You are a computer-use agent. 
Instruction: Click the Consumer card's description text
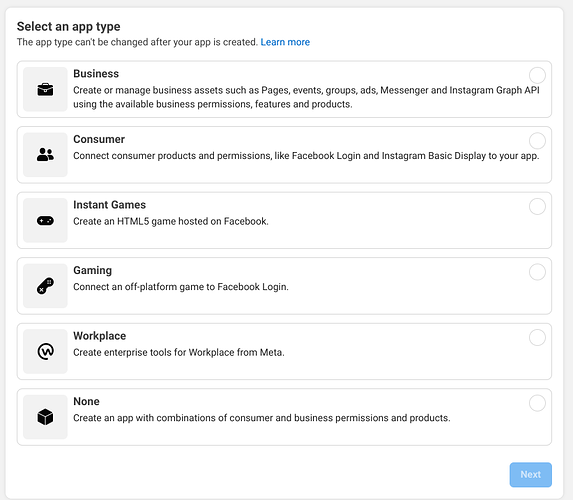[306, 156]
